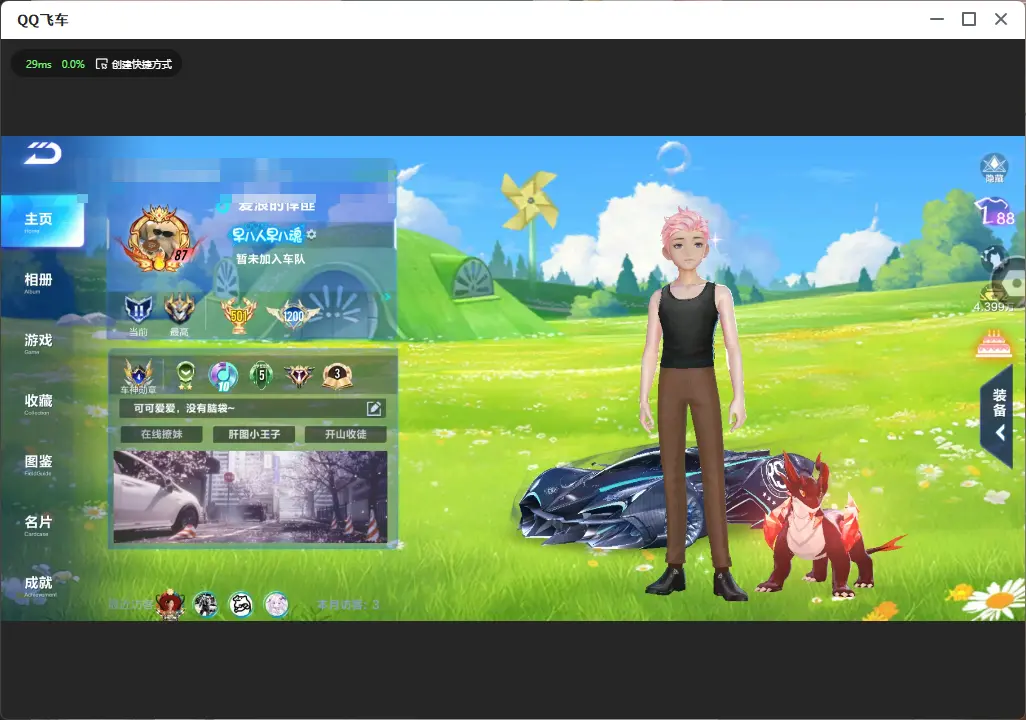Expand badges with the small right arrow

coord(387,297)
